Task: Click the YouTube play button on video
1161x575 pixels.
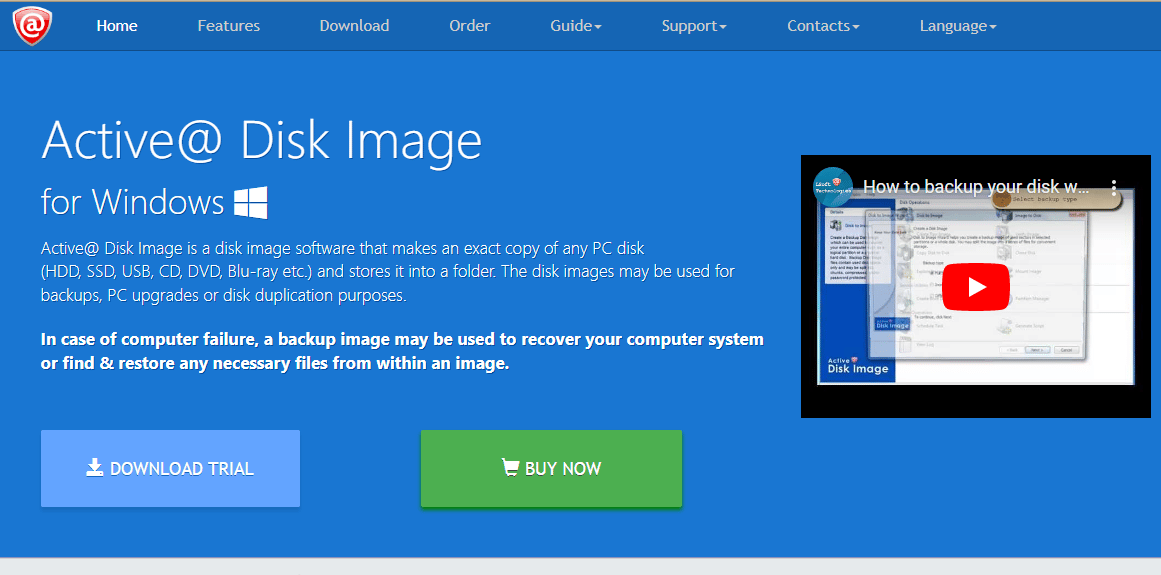Action: 975,287
